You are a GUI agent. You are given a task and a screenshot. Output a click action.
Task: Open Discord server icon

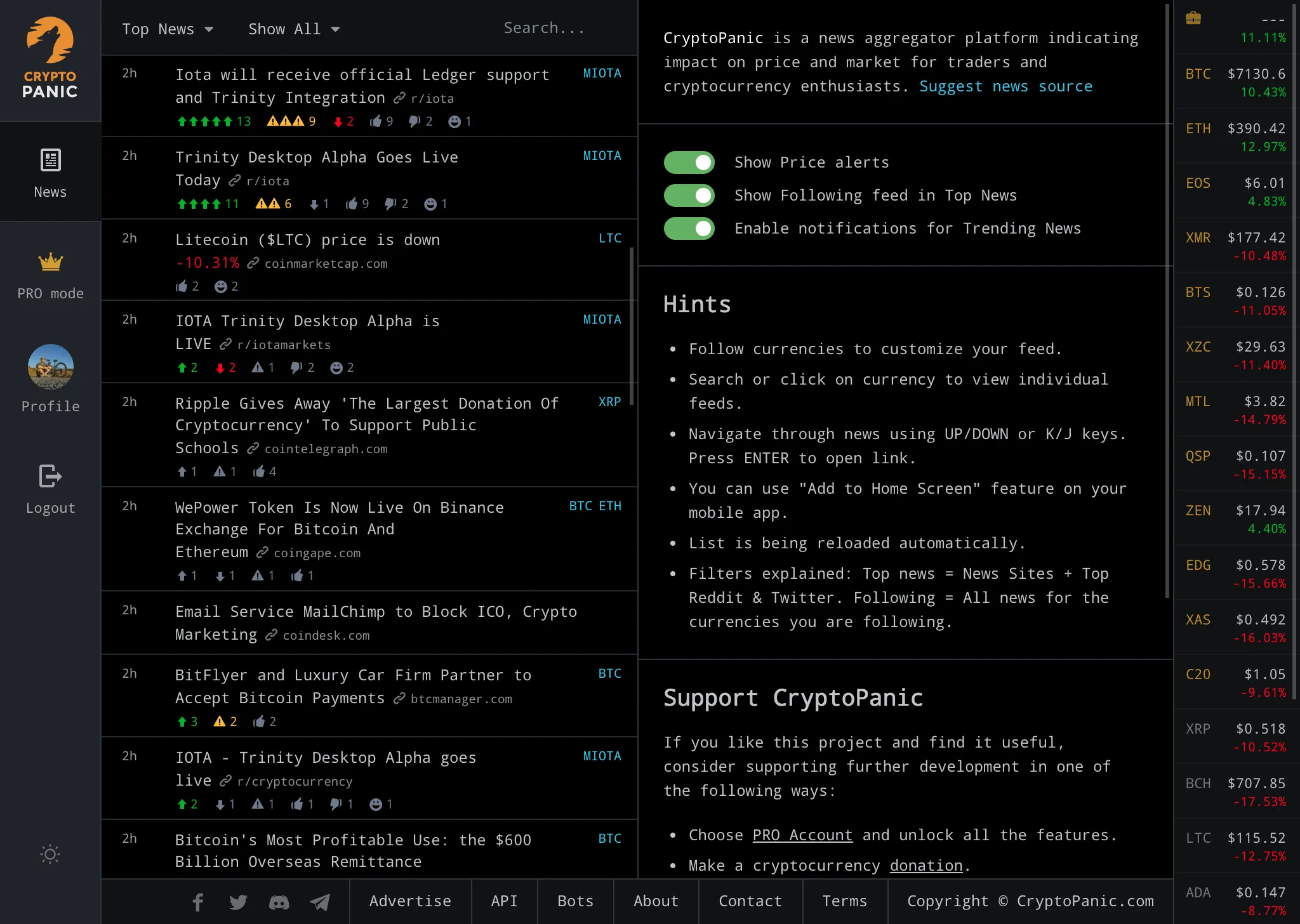click(279, 902)
